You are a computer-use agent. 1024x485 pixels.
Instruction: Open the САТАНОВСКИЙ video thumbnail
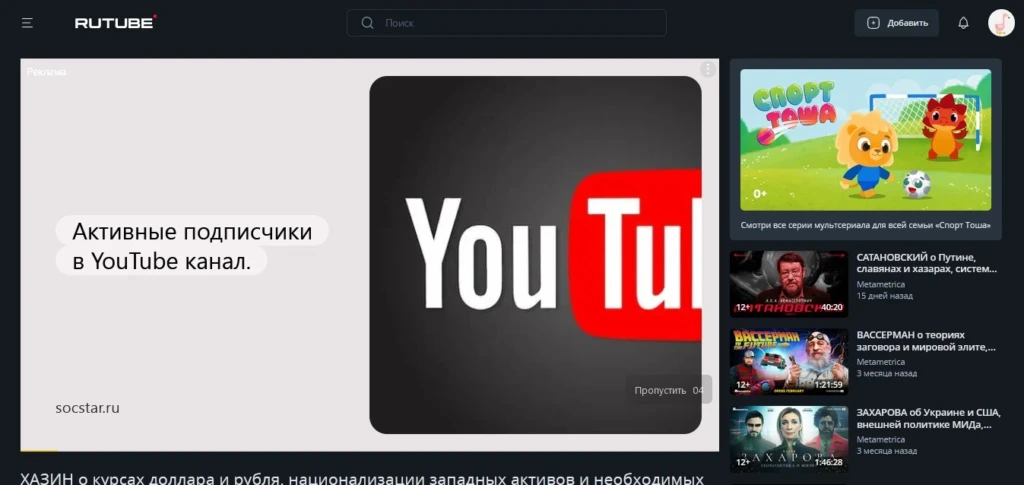pyautogui.click(x=789, y=284)
